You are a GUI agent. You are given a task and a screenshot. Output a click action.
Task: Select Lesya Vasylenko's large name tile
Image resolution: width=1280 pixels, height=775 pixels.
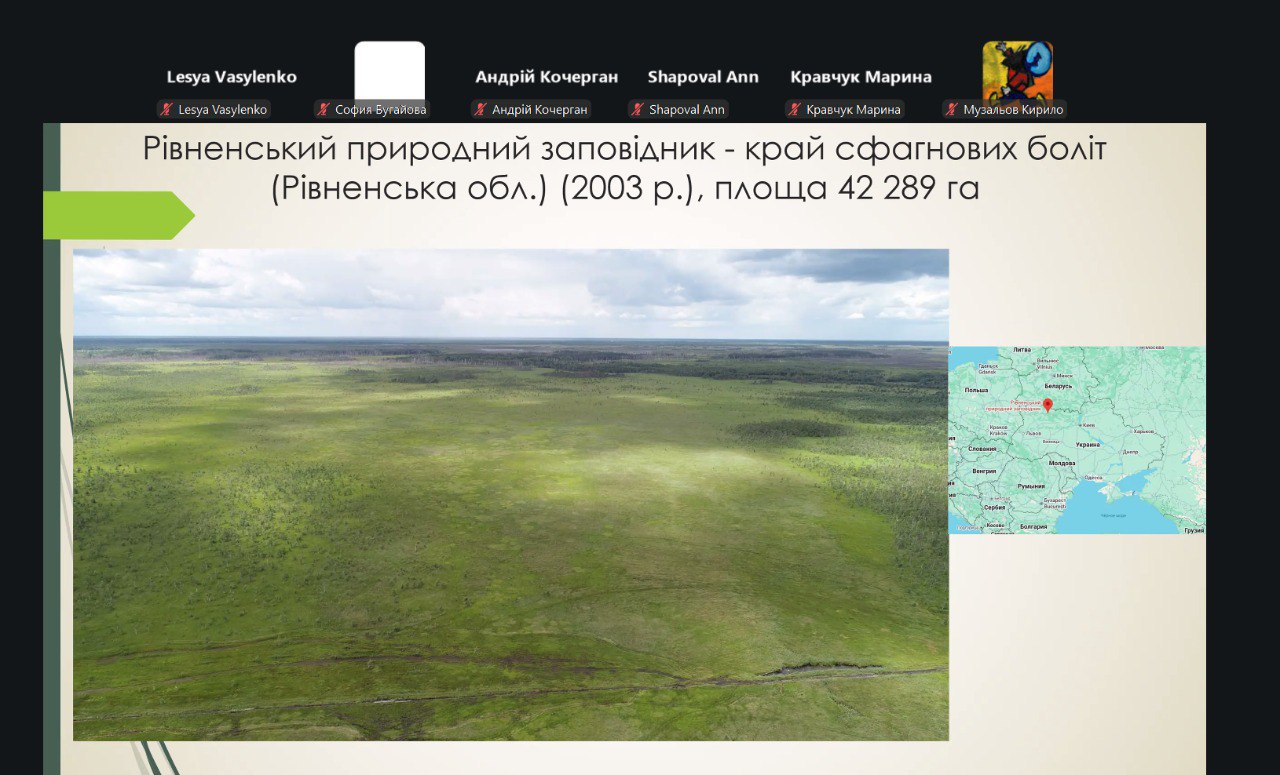click(x=231, y=77)
